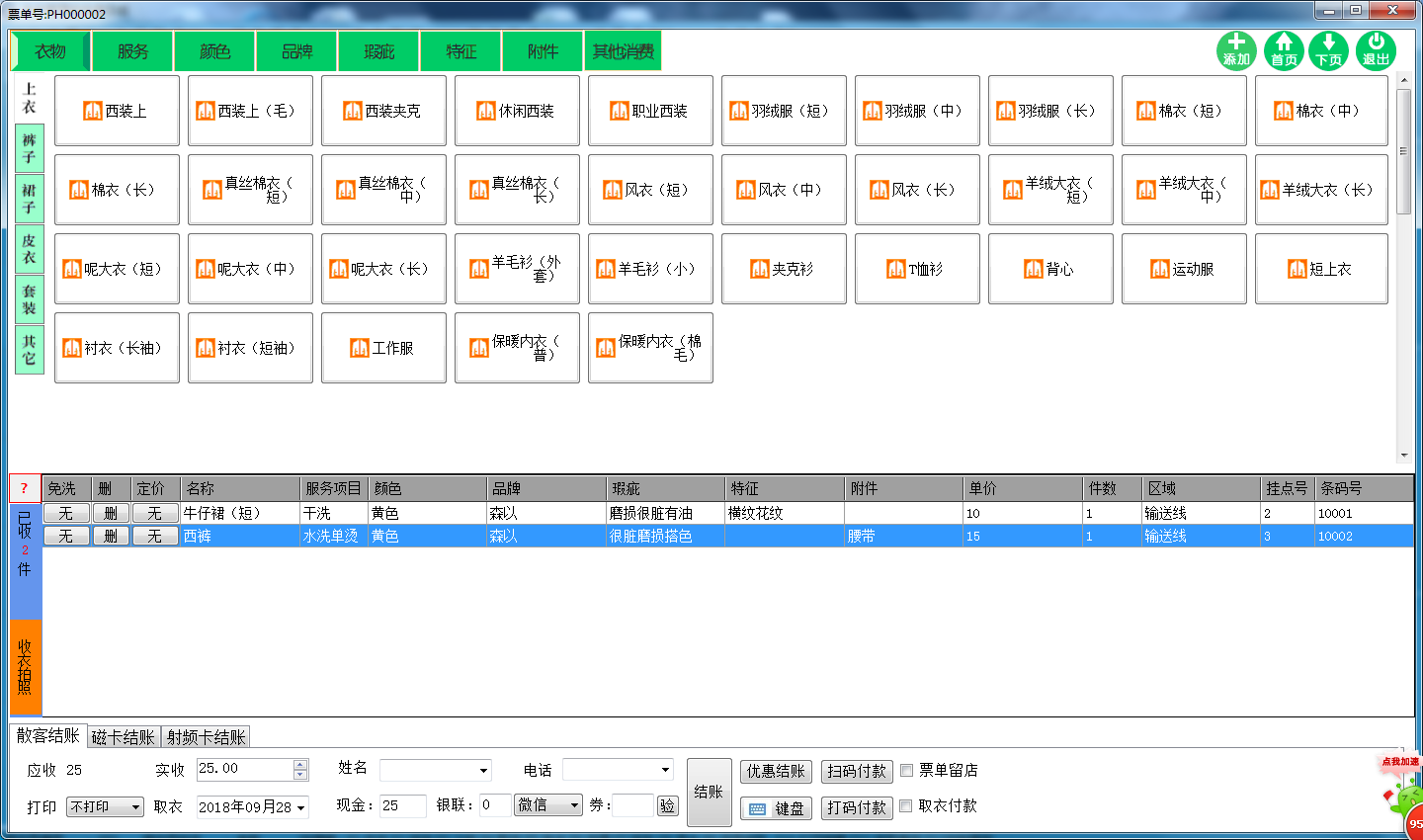Click the 结账 checkout button
1423x840 pixels.
click(x=709, y=792)
